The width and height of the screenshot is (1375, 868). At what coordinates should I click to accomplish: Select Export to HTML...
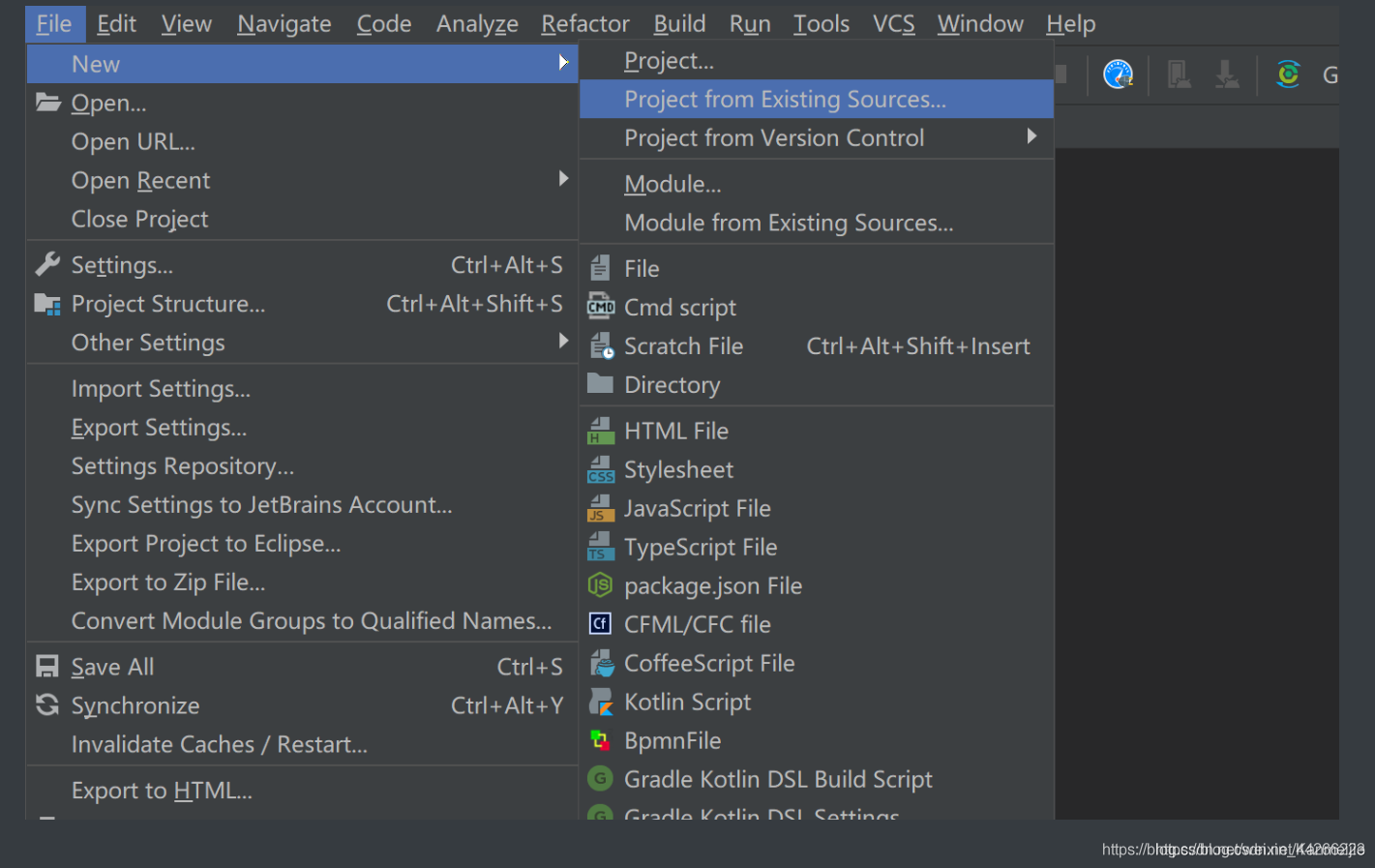click(302, 791)
